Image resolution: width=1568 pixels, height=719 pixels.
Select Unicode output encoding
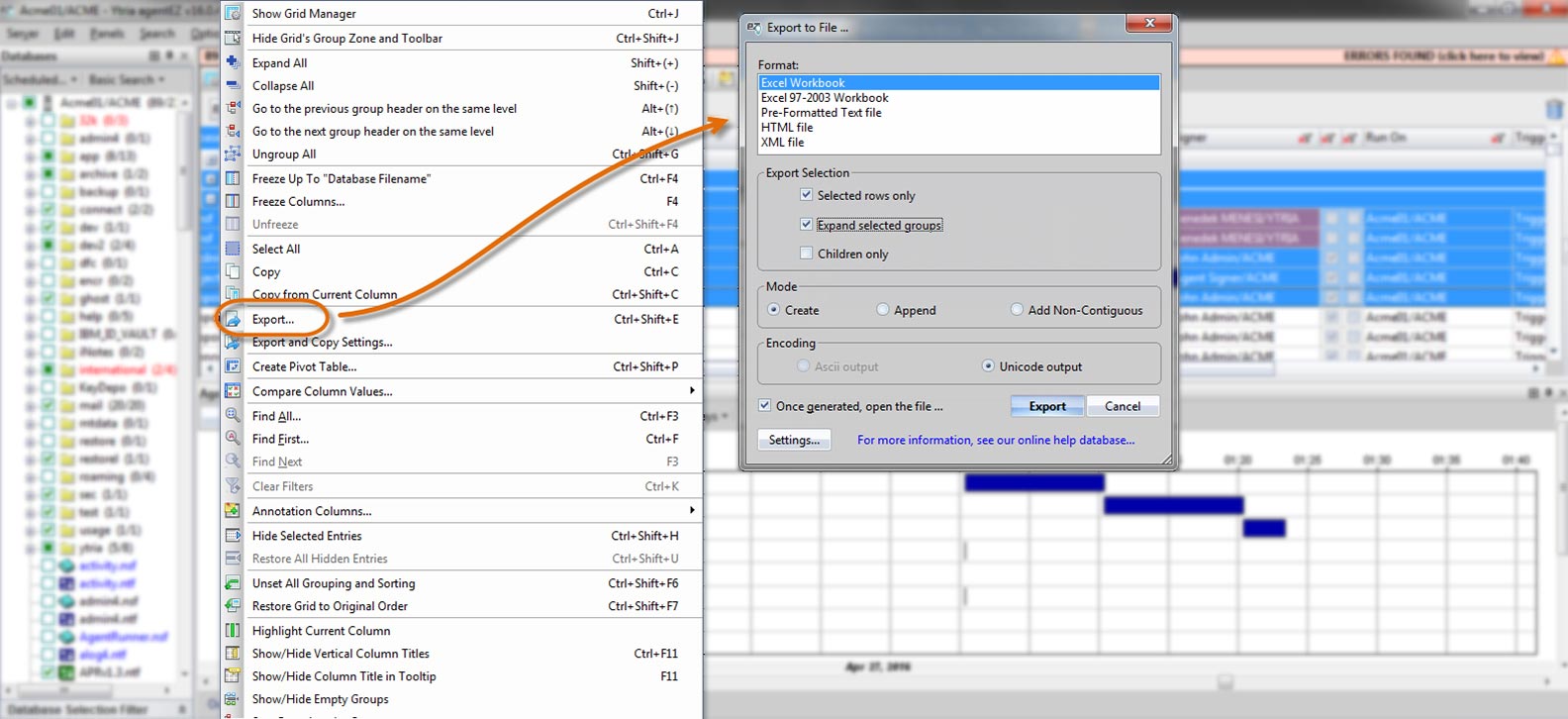[x=988, y=366]
